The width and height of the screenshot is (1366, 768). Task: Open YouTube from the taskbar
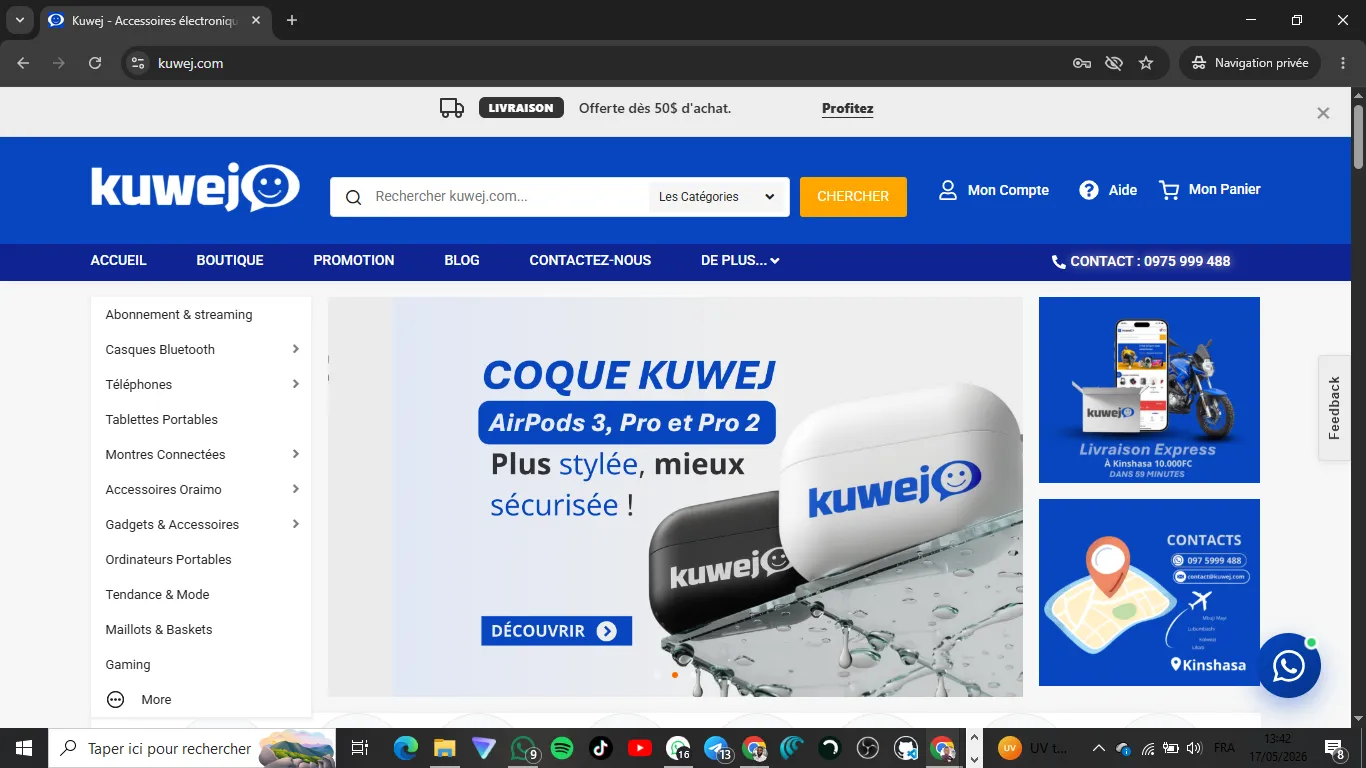click(640, 748)
